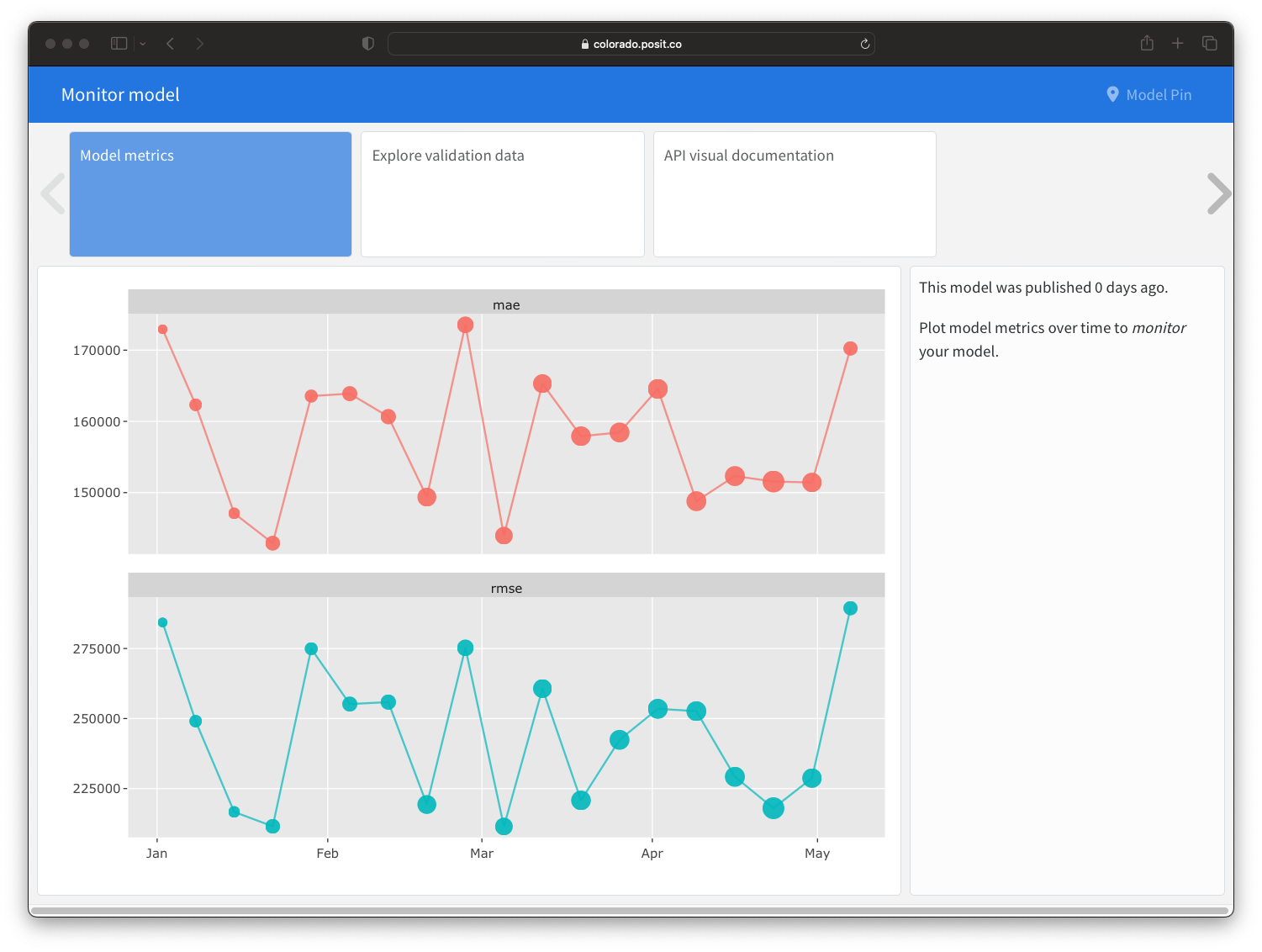
Task: Show the tab overview icon
Action: point(1210,44)
